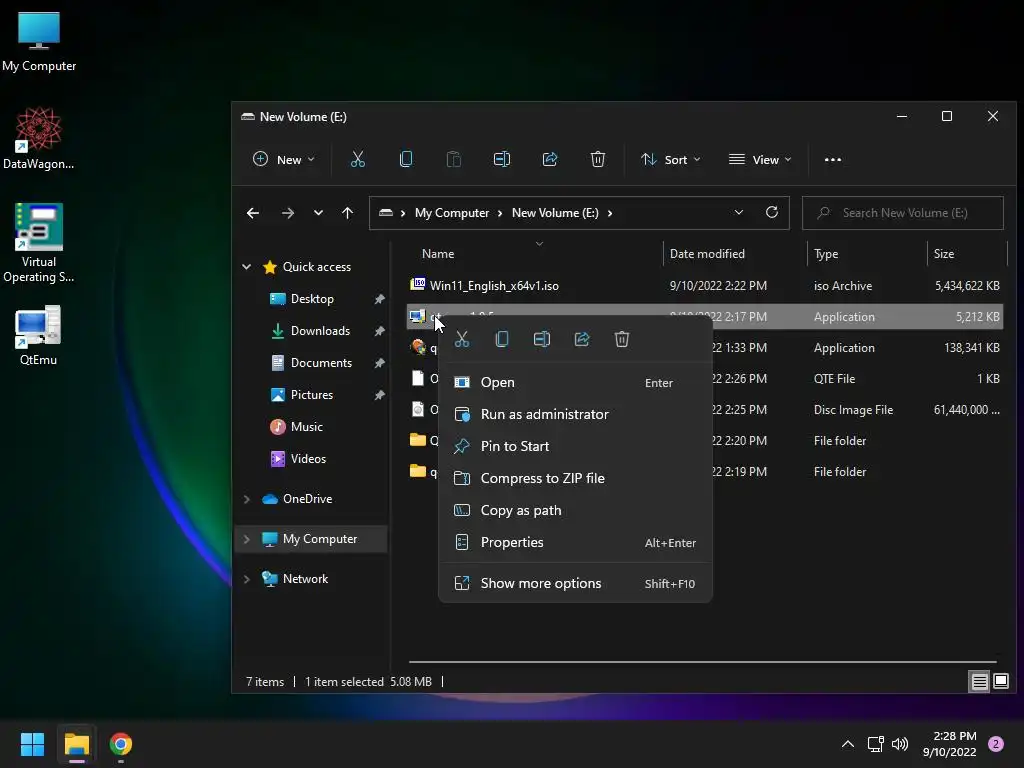Switch to large thumbnails view icon

coord(1000,682)
